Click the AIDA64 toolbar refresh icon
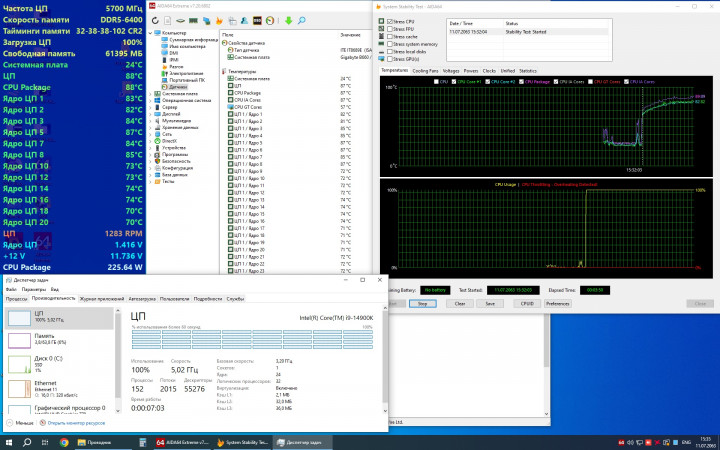 [x=155, y=21]
